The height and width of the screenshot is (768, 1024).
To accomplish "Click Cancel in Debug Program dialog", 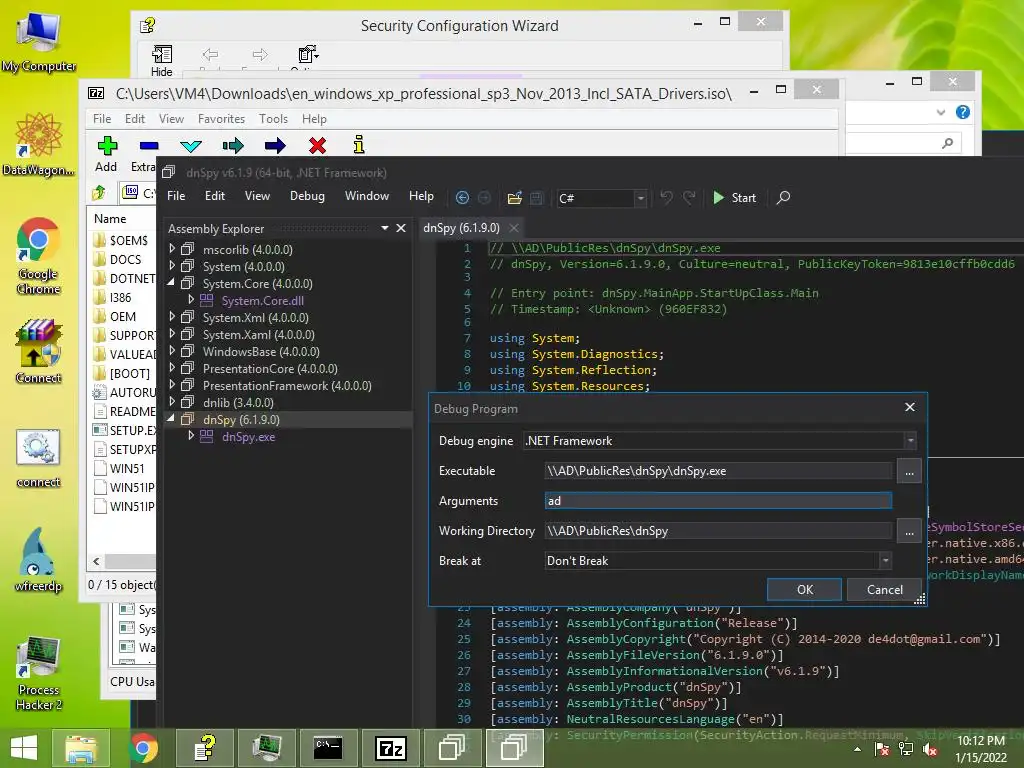I will tap(885, 590).
